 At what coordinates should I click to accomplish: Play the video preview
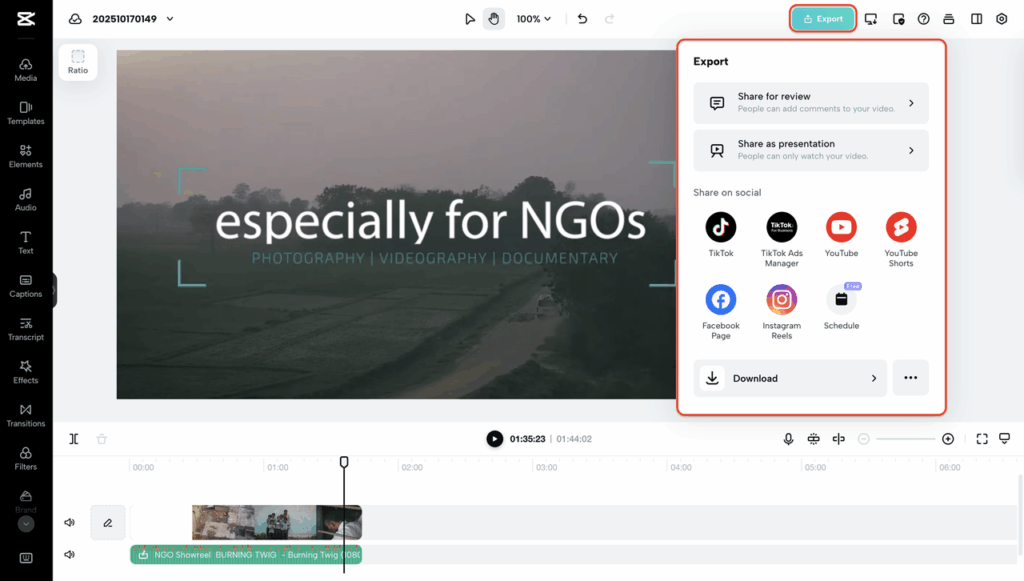point(494,439)
